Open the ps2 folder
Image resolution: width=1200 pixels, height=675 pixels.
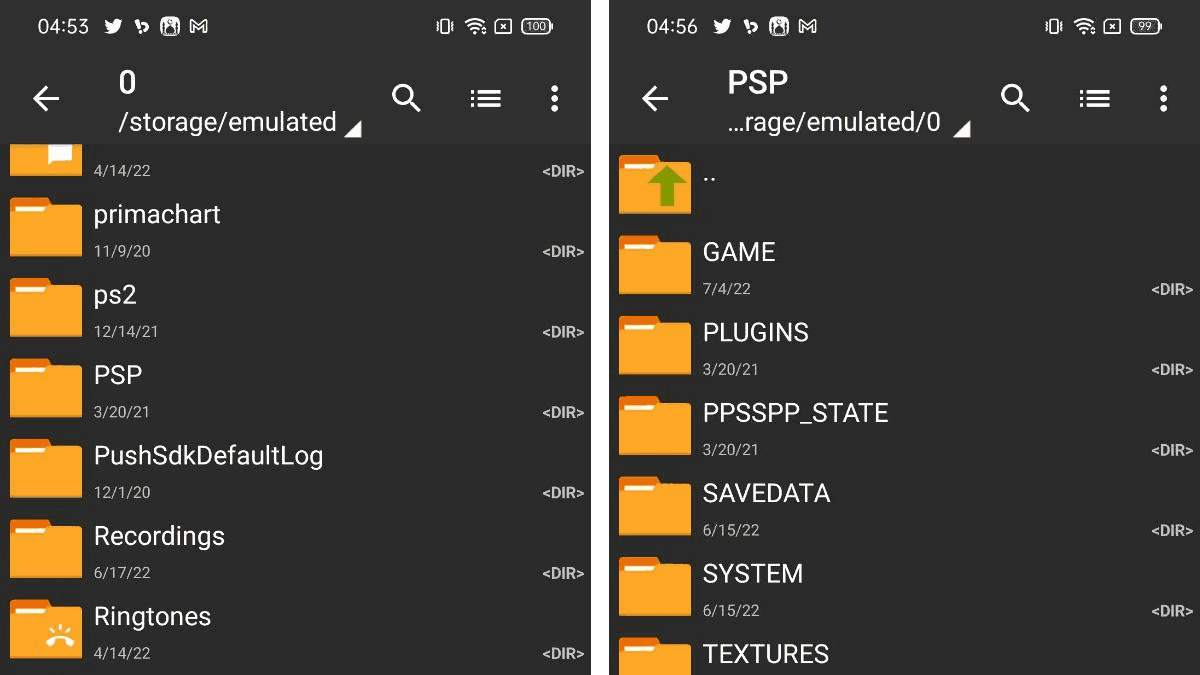point(115,296)
